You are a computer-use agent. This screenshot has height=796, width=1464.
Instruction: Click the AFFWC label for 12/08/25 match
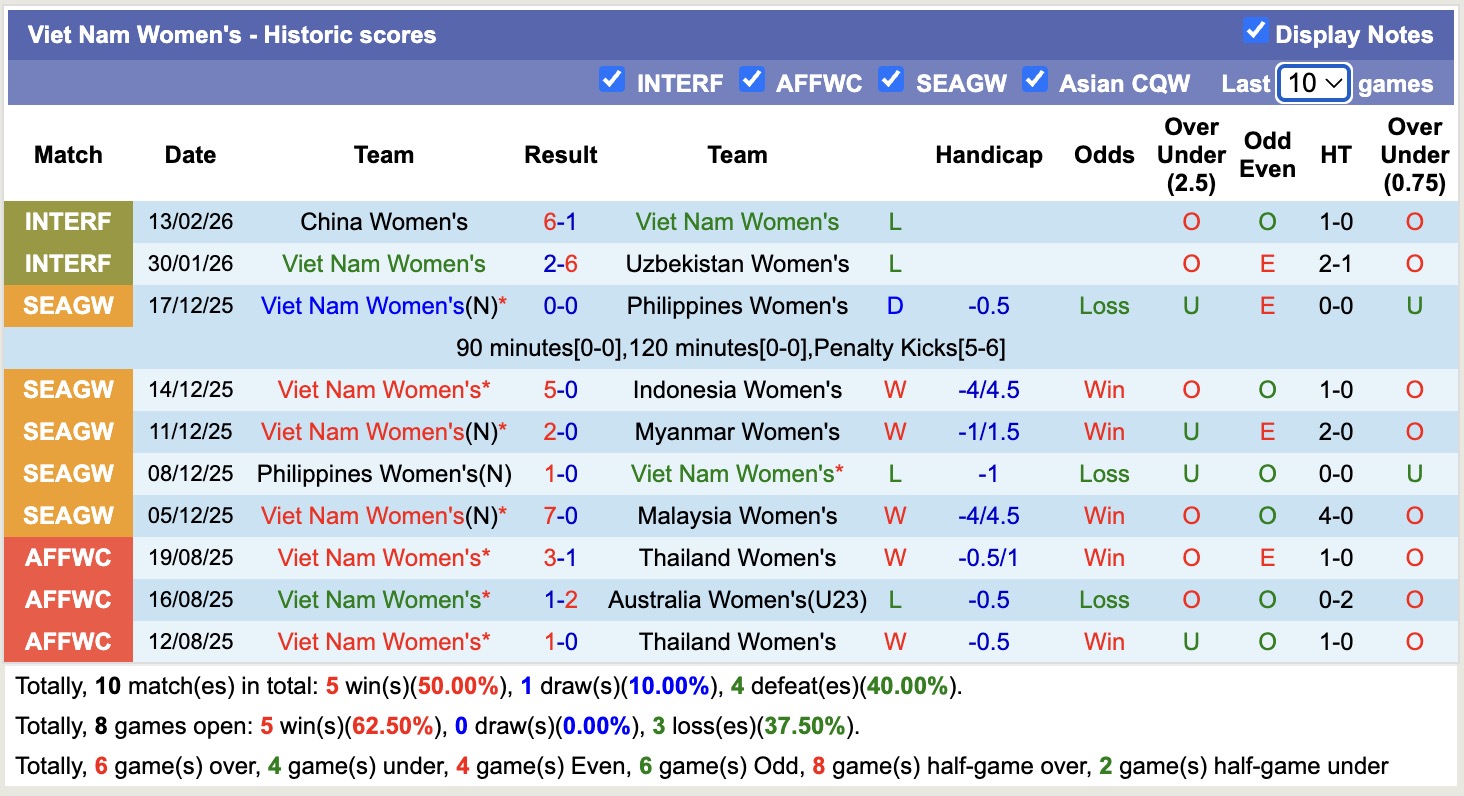click(x=68, y=642)
